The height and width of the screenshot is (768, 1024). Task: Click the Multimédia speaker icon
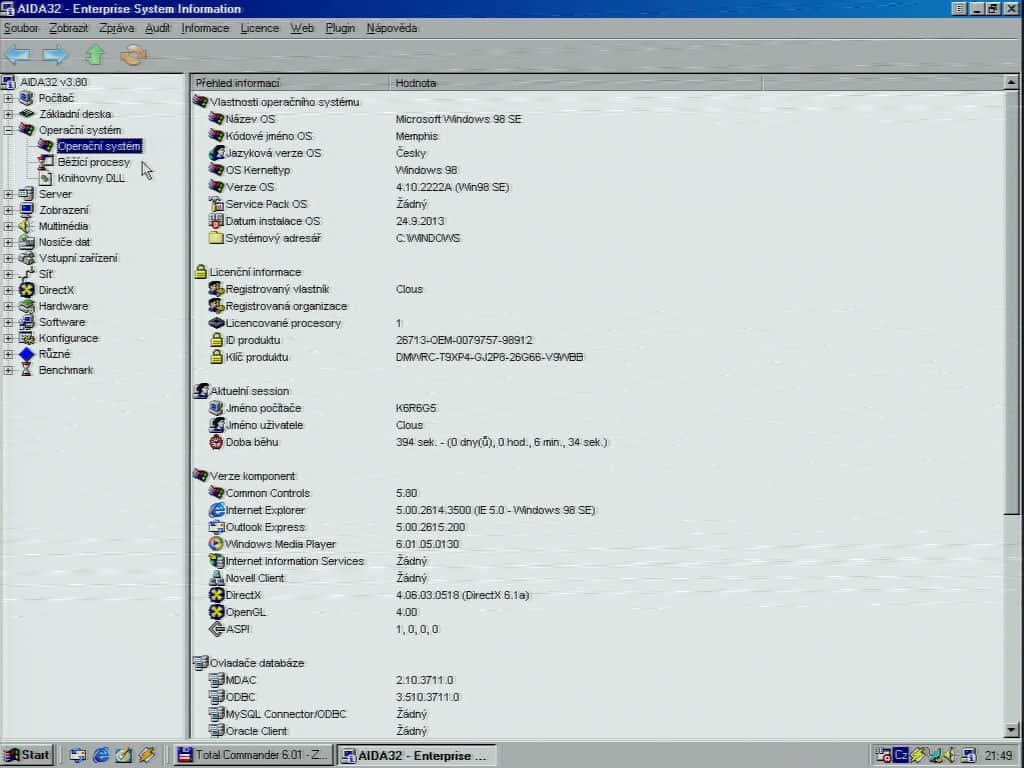pos(26,226)
